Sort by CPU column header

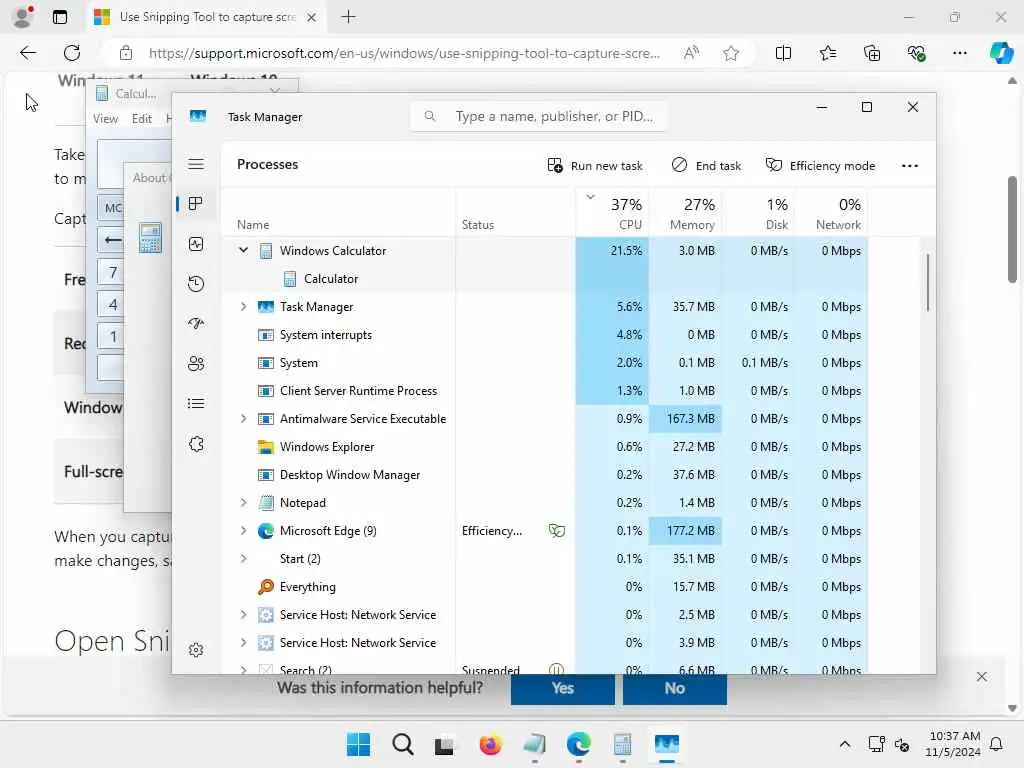tap(613, 213)
